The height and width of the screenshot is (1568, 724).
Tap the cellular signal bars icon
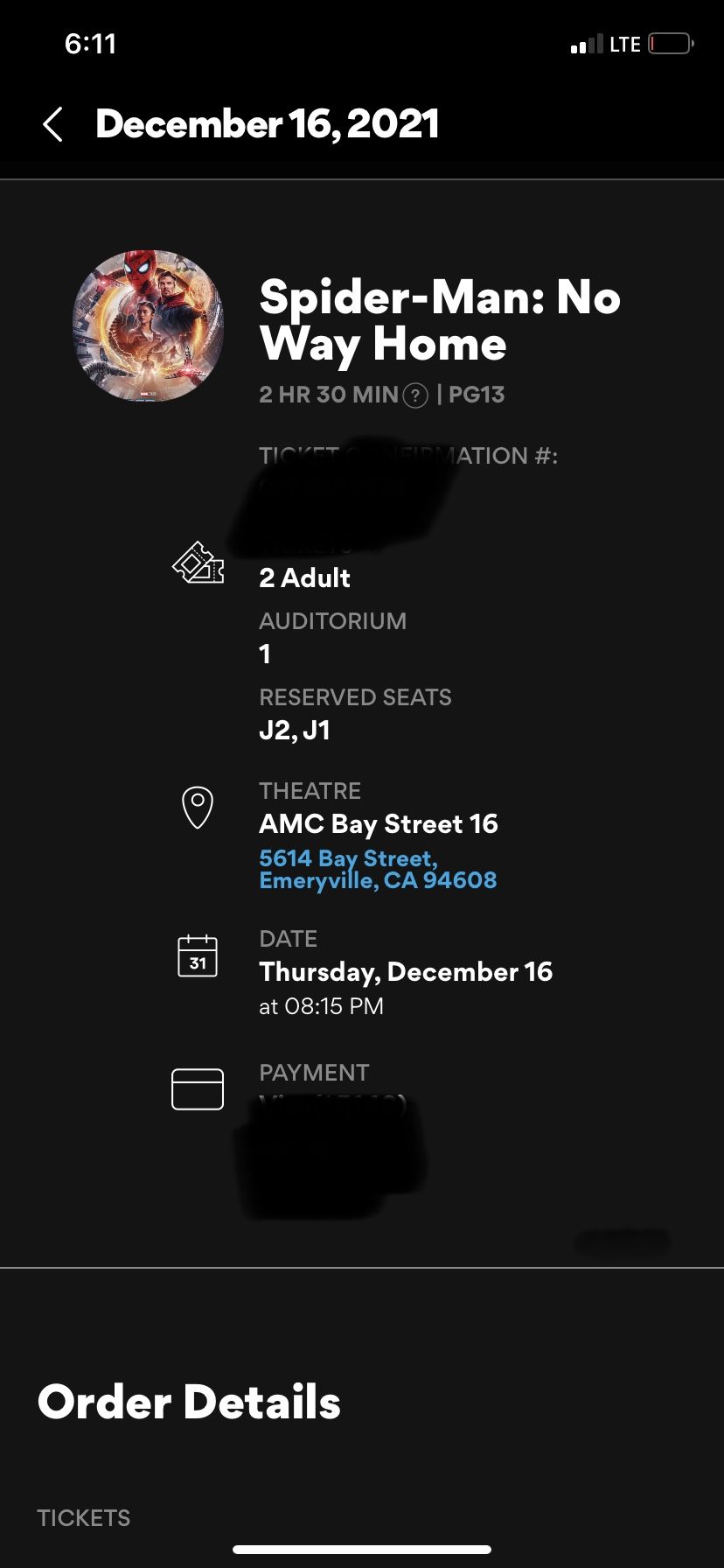(x=586, y=45)
